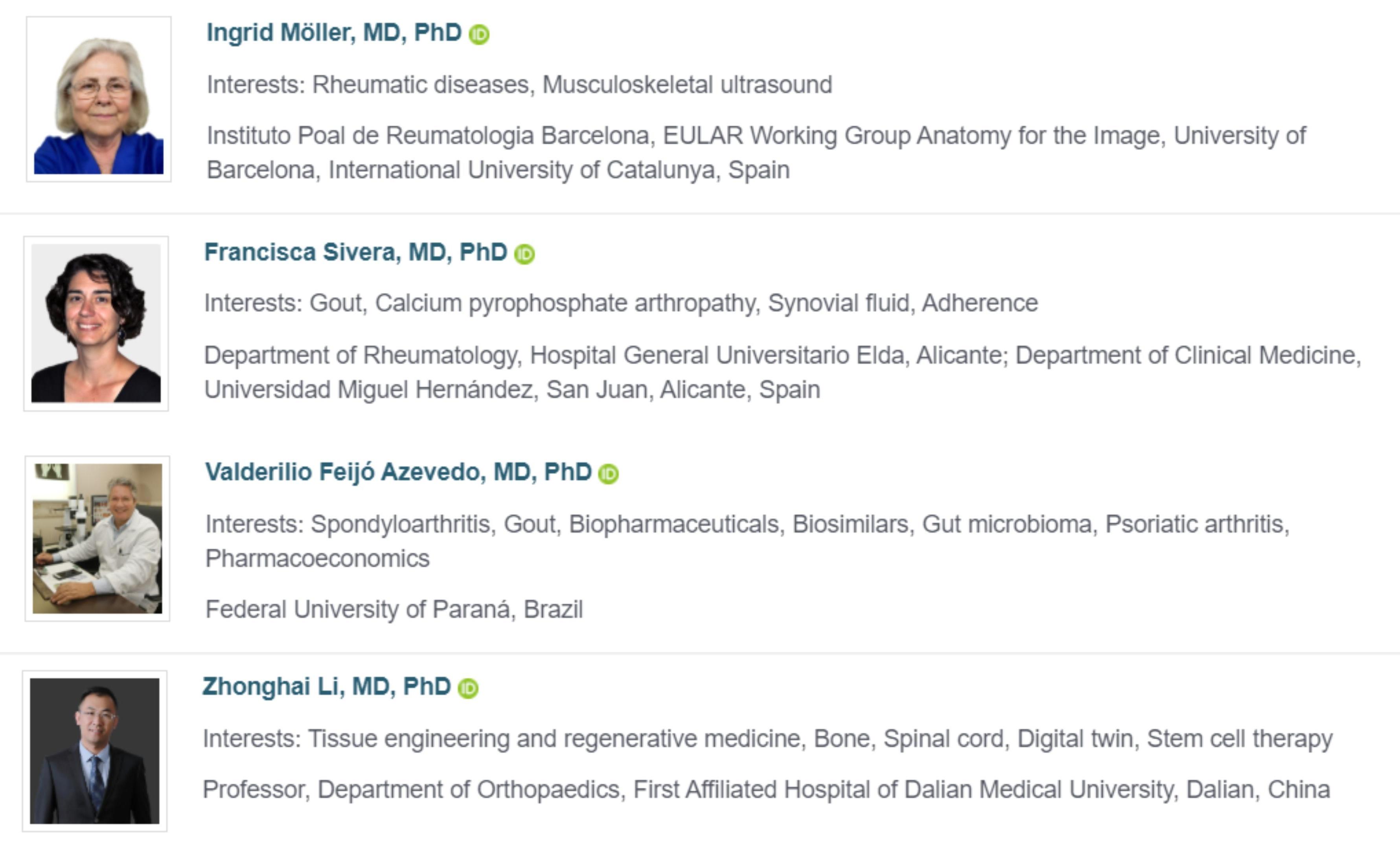Click Hospital General Universitario Elda affiliation text
Image resolution: width=1400 pixels, height=848 pixels.
click(x=783, y=373)
